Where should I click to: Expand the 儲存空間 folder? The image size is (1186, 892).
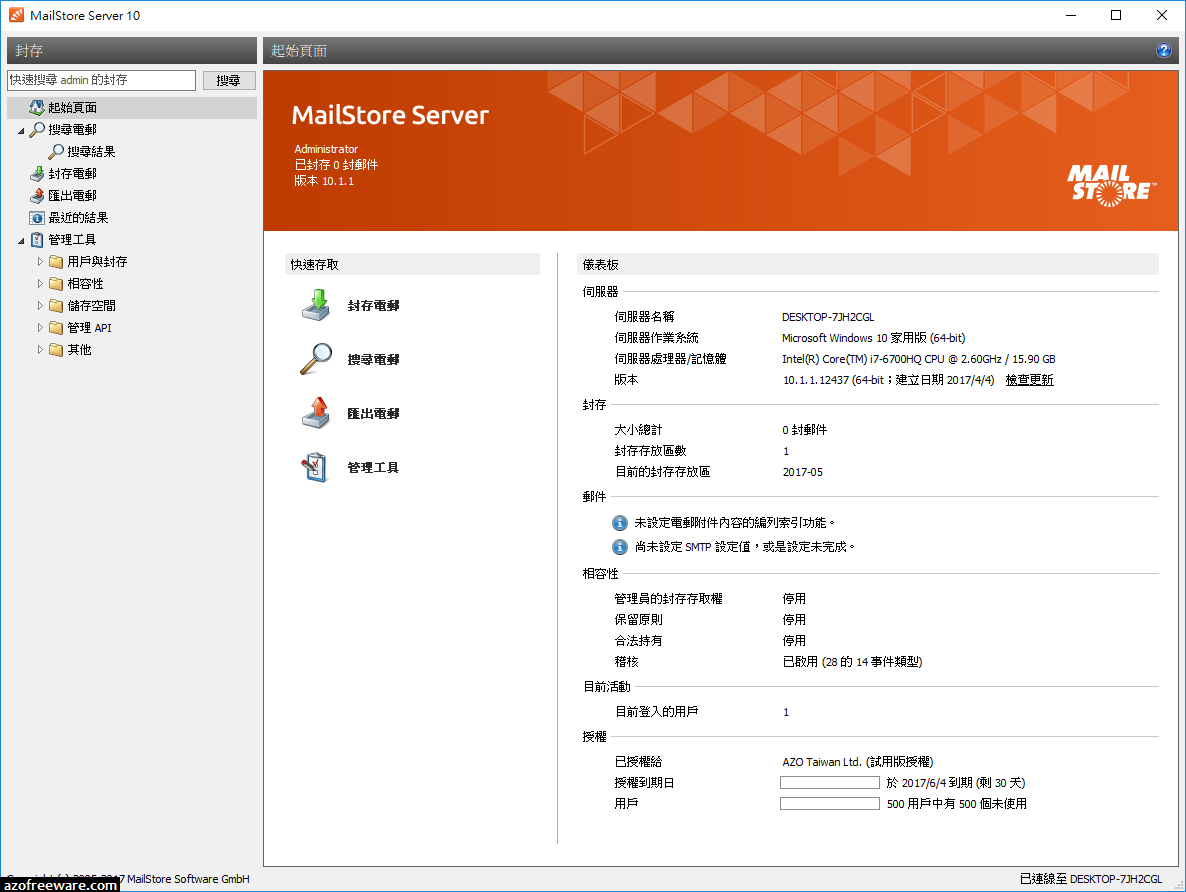click(41, 305)
